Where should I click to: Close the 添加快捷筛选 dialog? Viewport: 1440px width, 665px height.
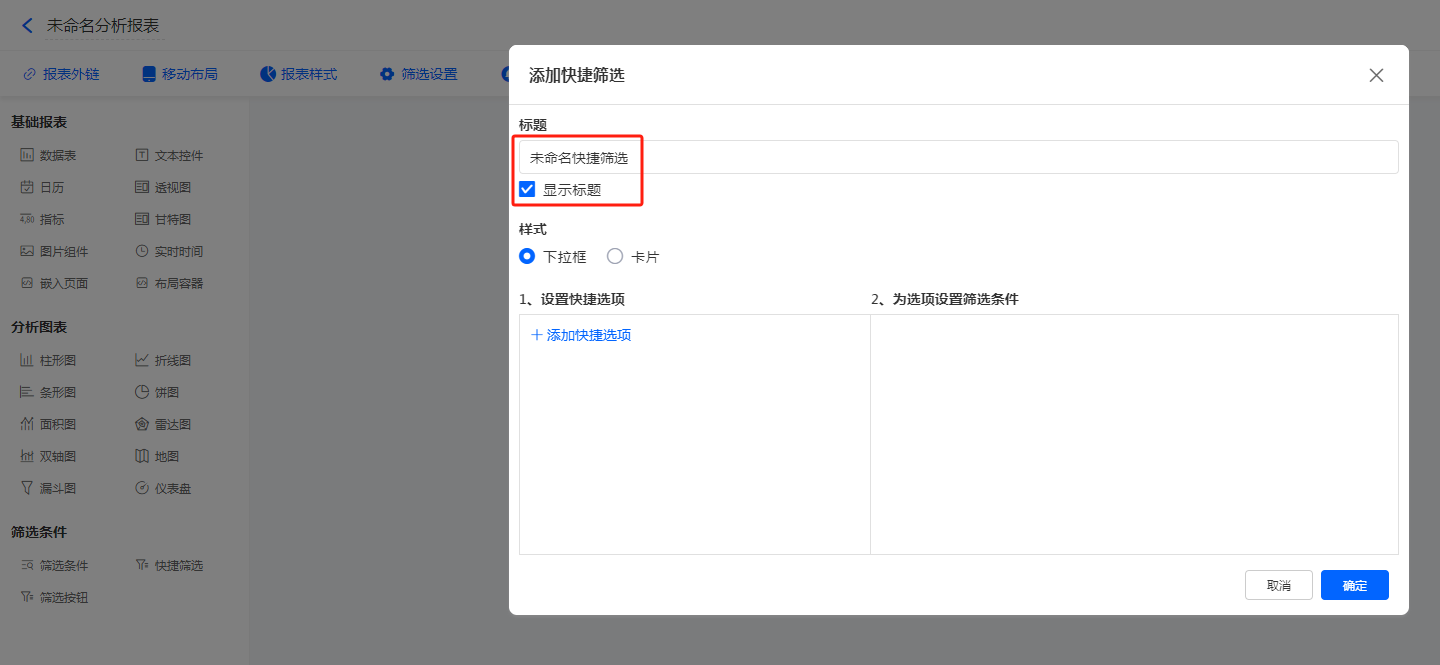pyautogui.click(x=1376, y=75)
